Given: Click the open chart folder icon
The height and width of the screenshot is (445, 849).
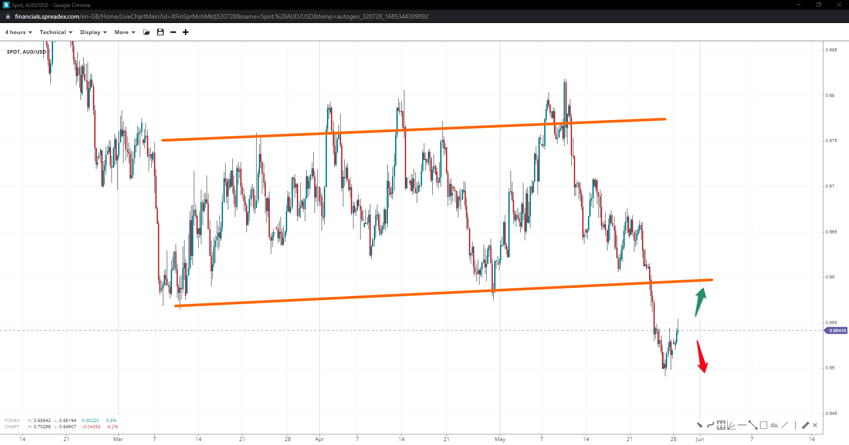Looking at the screenshot, I should [147, 32].
